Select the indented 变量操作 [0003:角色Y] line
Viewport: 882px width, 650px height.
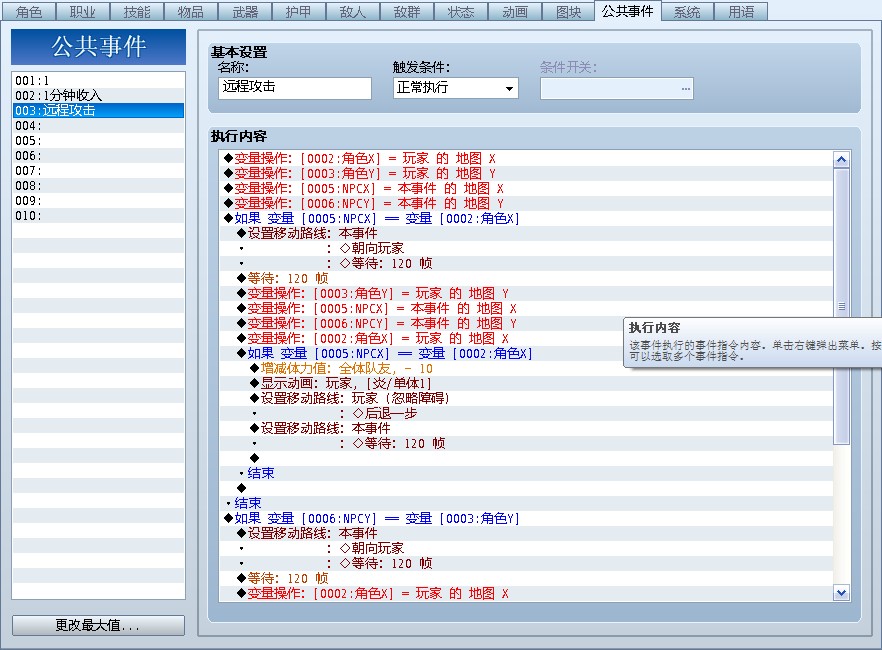click(526, 294)
